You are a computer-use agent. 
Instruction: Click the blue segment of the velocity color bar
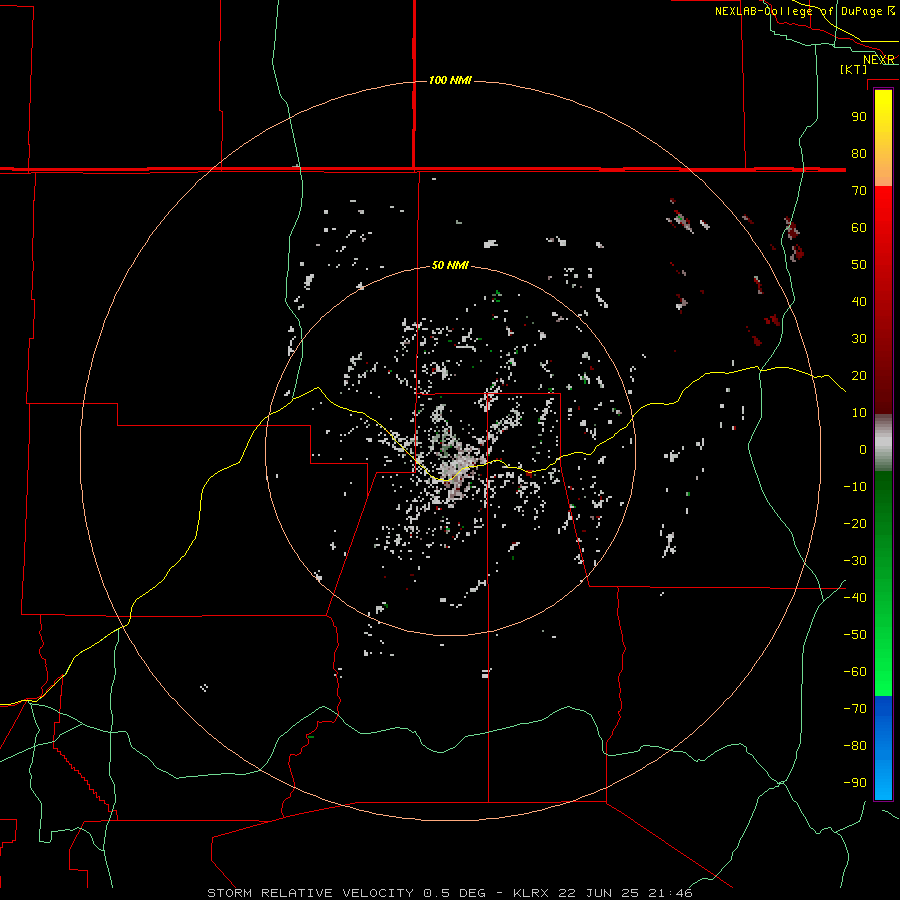point(883,748)
